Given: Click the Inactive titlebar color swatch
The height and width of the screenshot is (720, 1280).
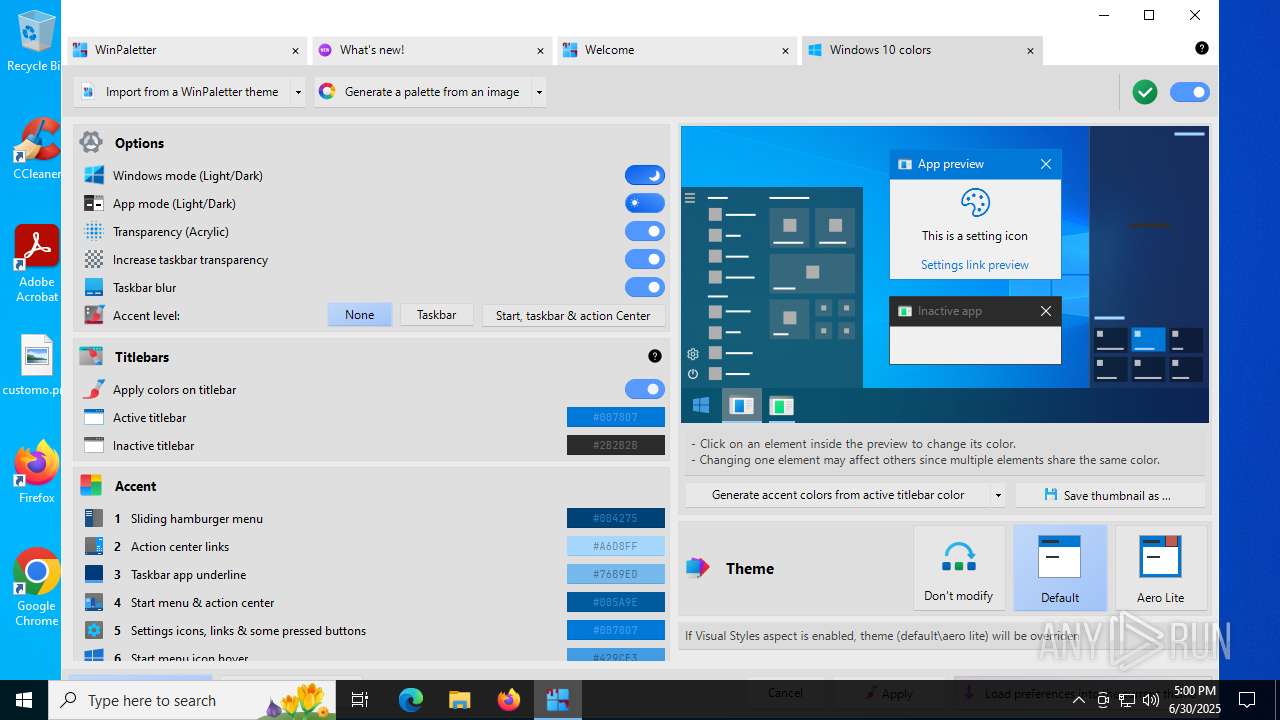Looking at the screenshot, I should coord(616,445).
